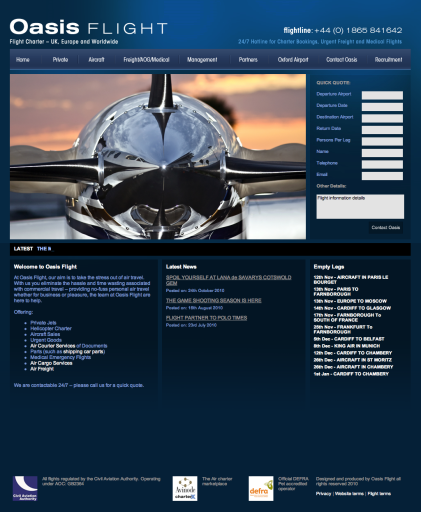Image resolution: width=421 pixels, height=512 pixels.
Task: Click the Empty Legs heading
Action: pyautogui.click(x=329, y=267)
